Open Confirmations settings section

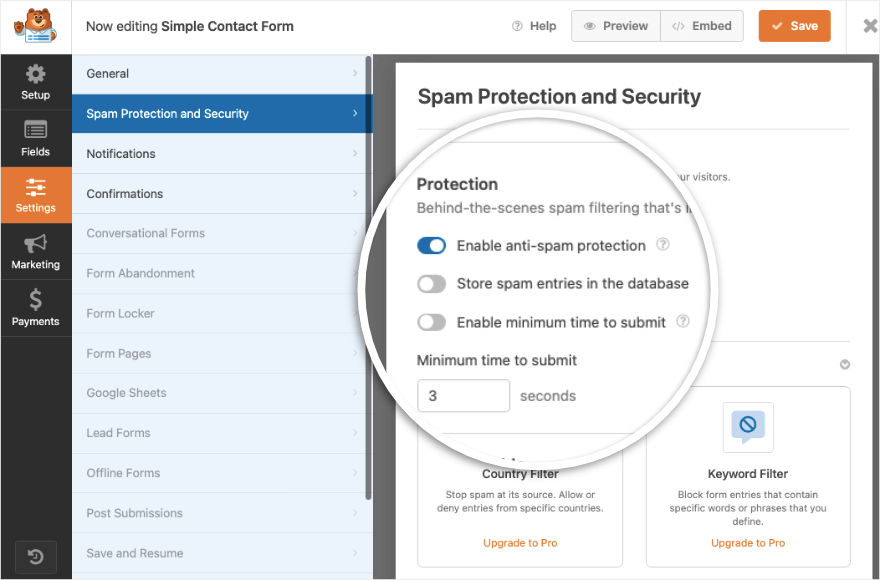coord(222,193)
